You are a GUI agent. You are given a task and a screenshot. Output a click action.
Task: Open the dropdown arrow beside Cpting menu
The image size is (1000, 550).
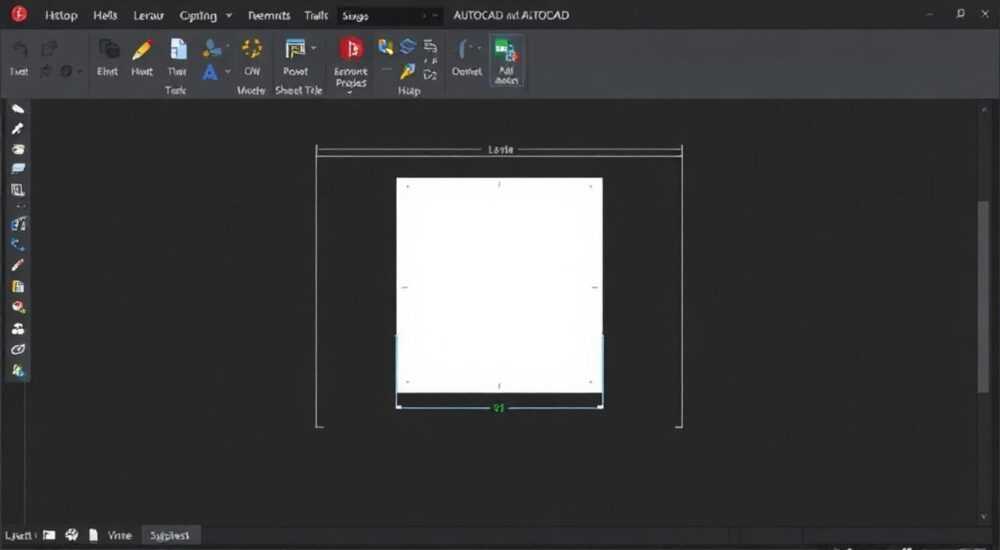(x=229, y=15)
